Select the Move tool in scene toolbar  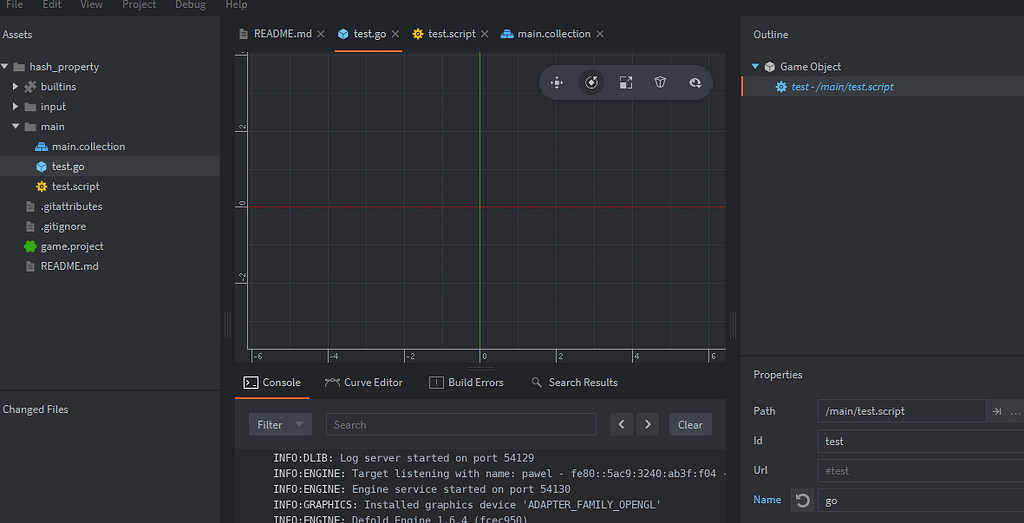(x=557, y=83)
